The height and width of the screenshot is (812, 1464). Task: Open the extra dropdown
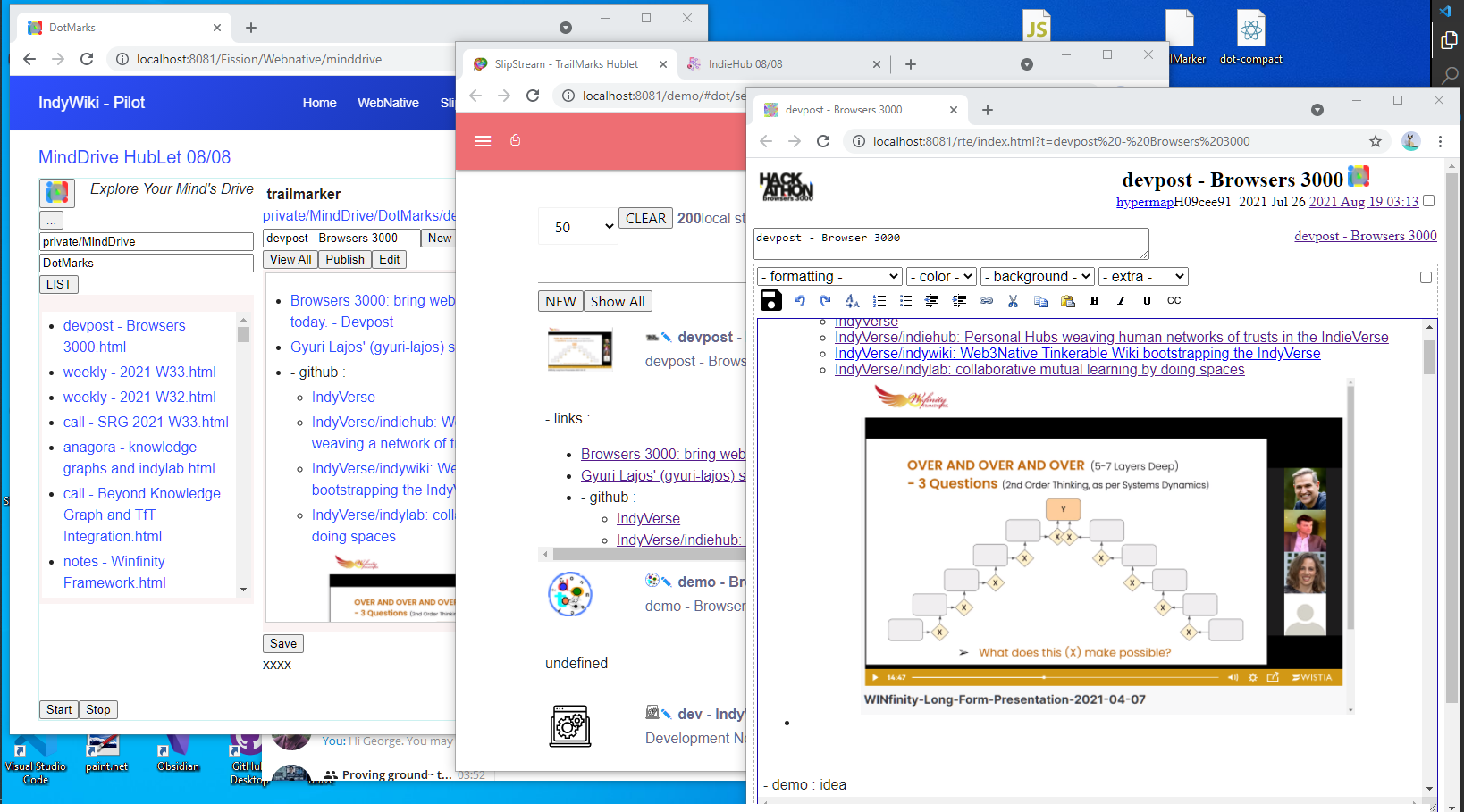(x=1143, y=277)
